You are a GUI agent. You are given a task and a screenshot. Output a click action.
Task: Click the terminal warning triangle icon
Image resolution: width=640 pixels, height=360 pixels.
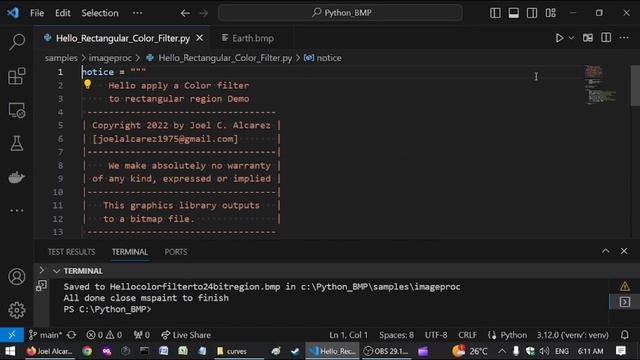click(624, 287)
